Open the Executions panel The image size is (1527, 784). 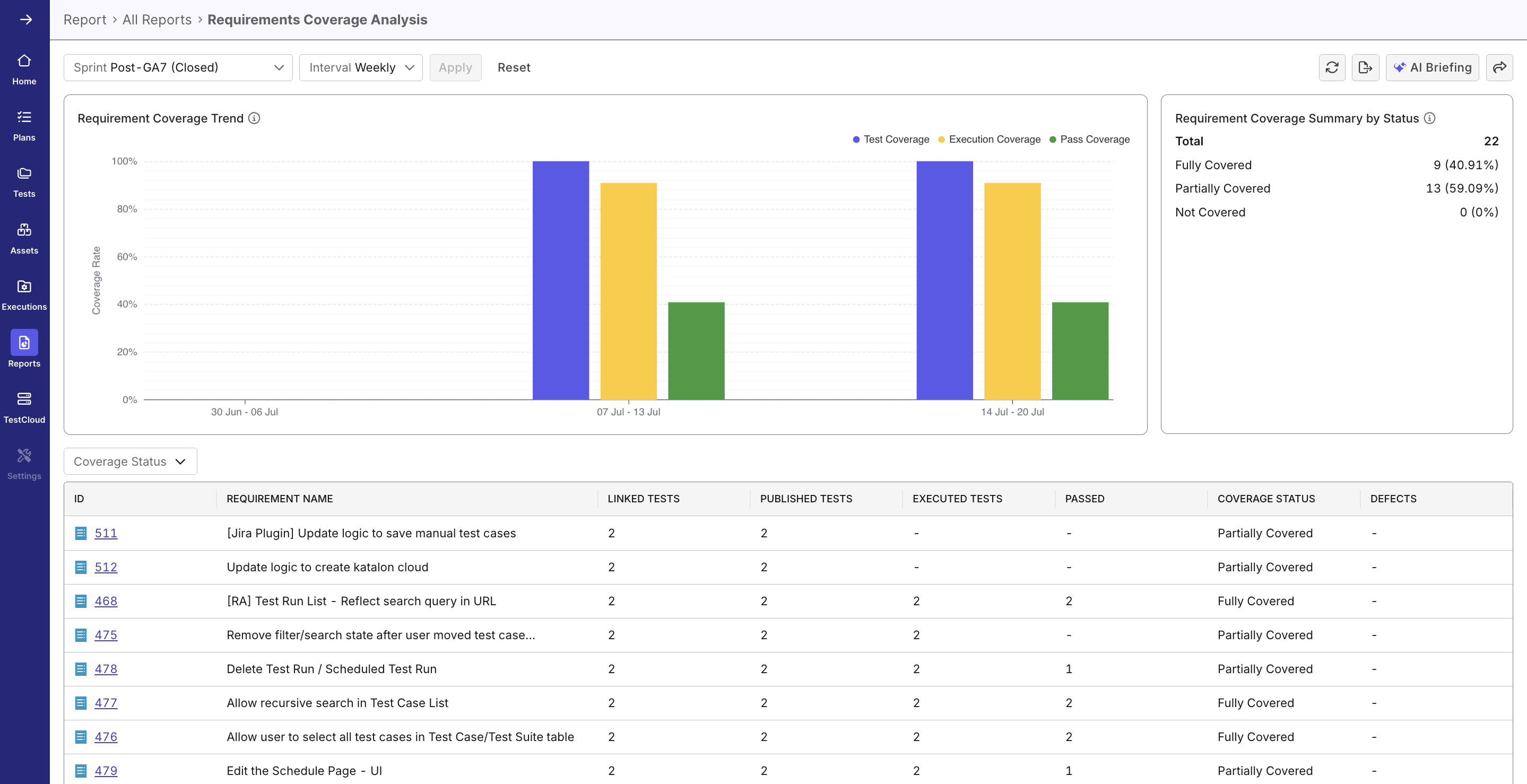click(24, 293)
